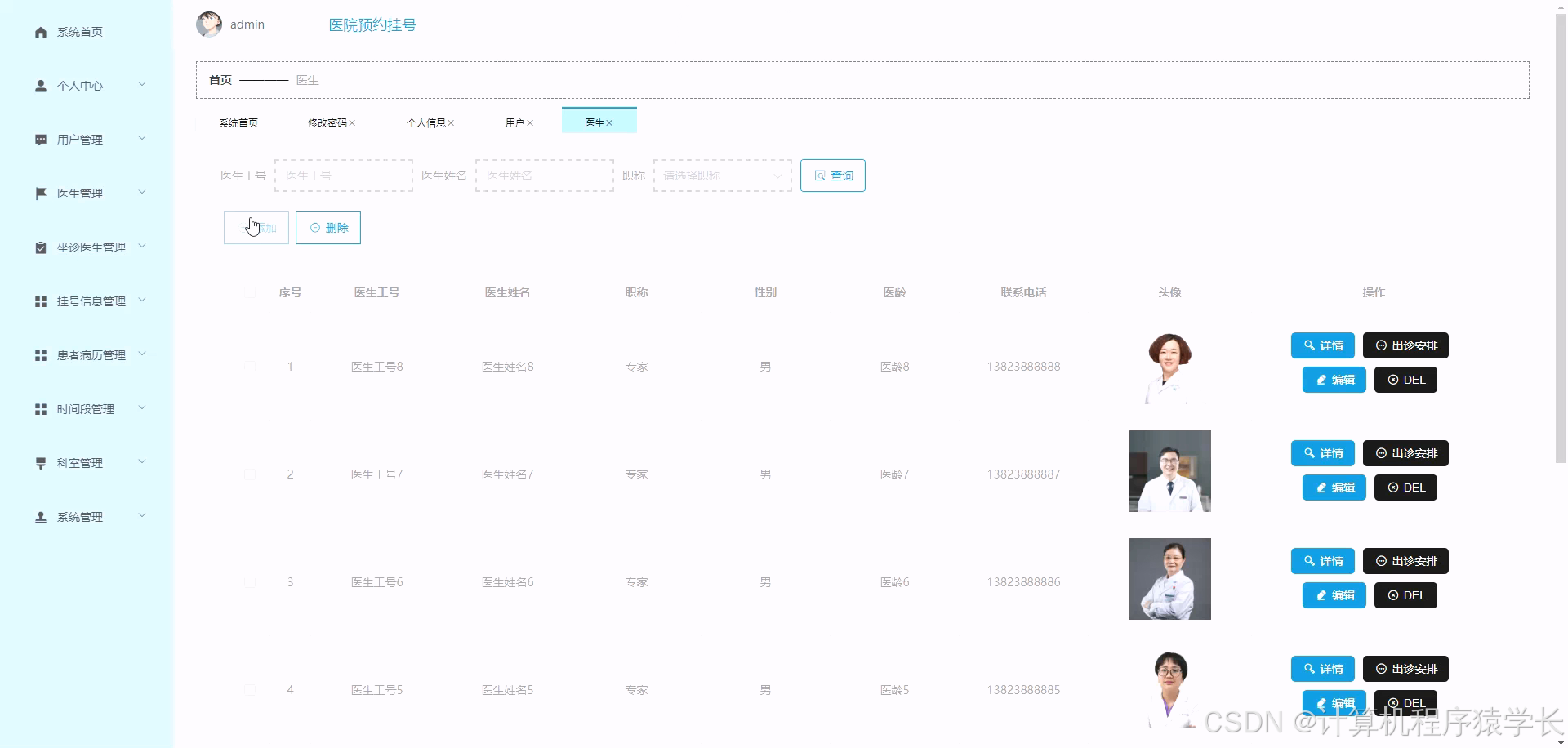The image size is (1568, 748).
Task: Click the circle icon of DEL for 医生工号6
Action: (x=1393, y=595)
